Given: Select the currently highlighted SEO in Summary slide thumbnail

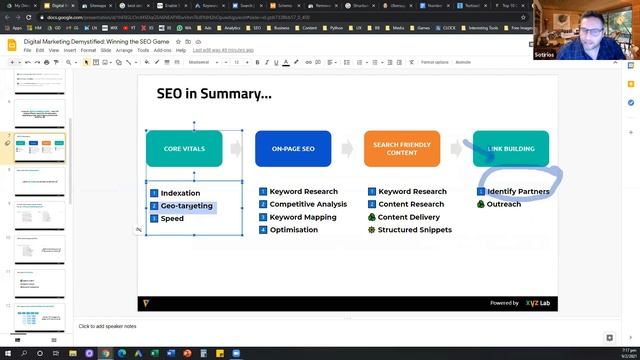Looking at the screenshot, I should pos(40,147).
